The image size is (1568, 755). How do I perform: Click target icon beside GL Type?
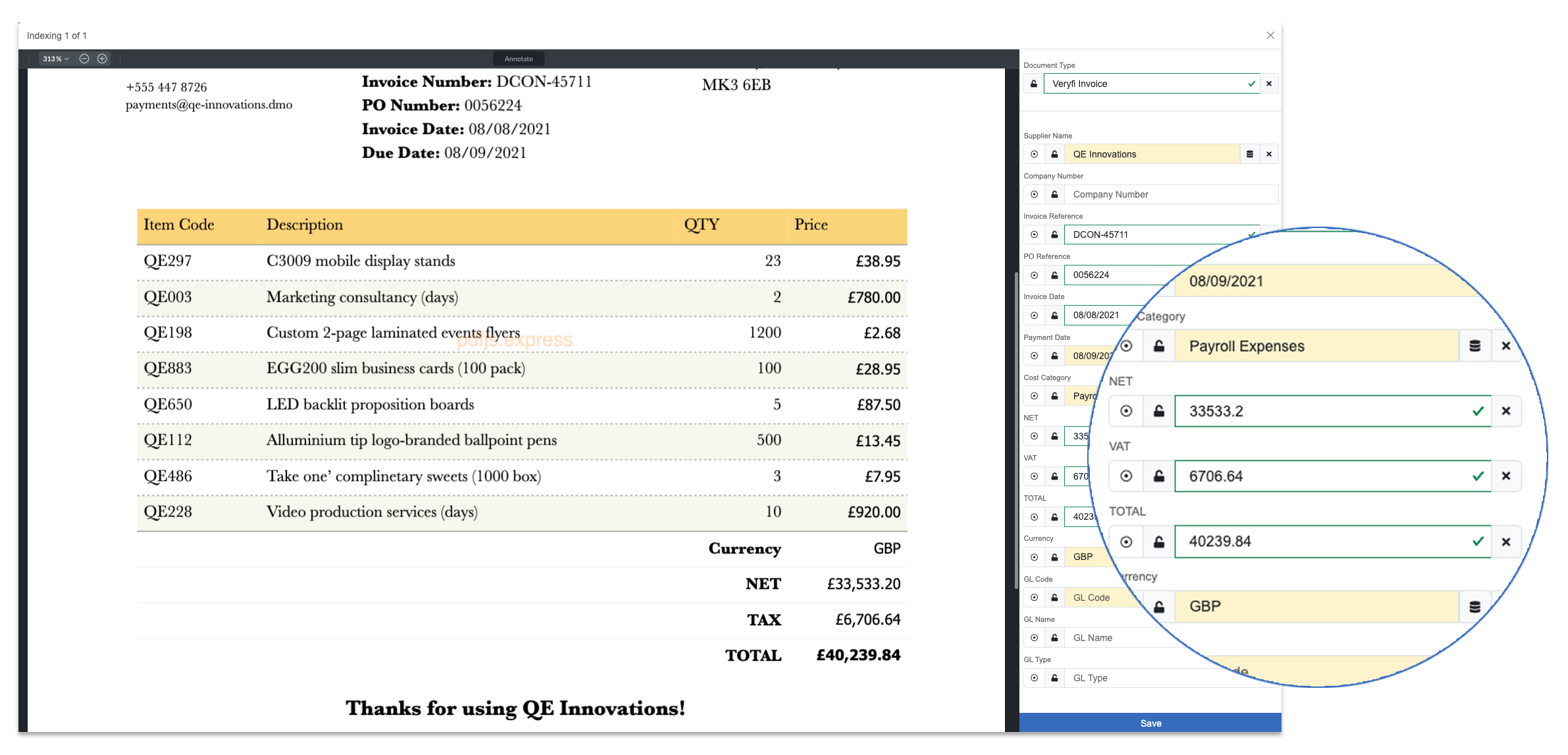[x=1034, y=678]
